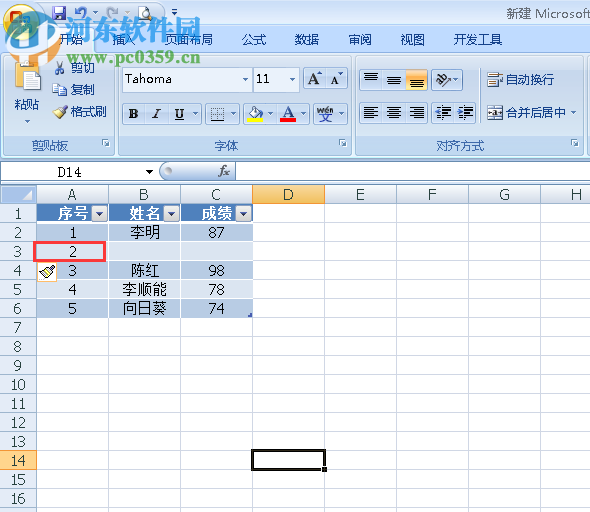Select column D header
This screenshot has height=512, width=590.
click(x=288, y=195)
